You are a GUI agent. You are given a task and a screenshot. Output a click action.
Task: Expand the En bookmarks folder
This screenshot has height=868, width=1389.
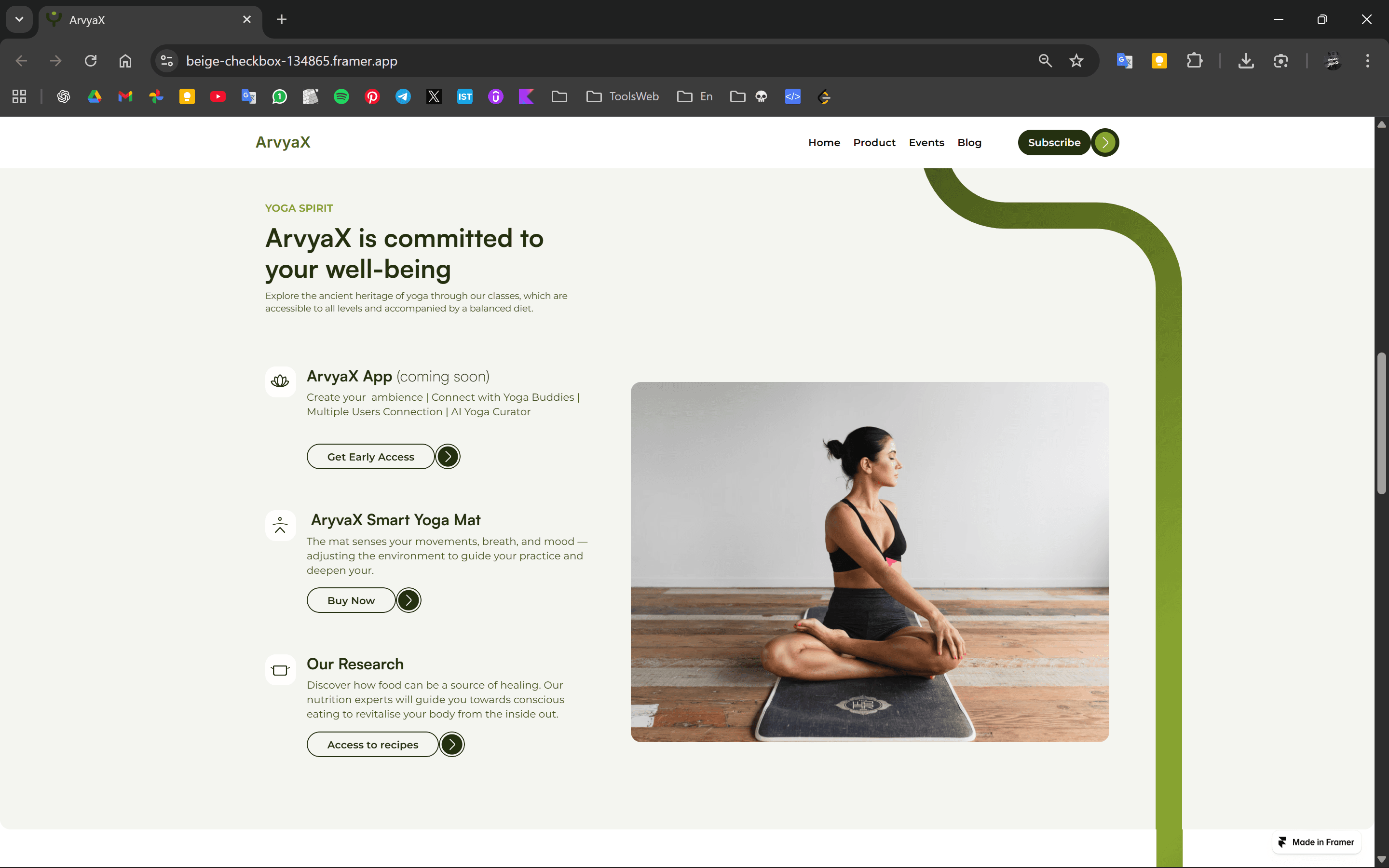point(695,96)
